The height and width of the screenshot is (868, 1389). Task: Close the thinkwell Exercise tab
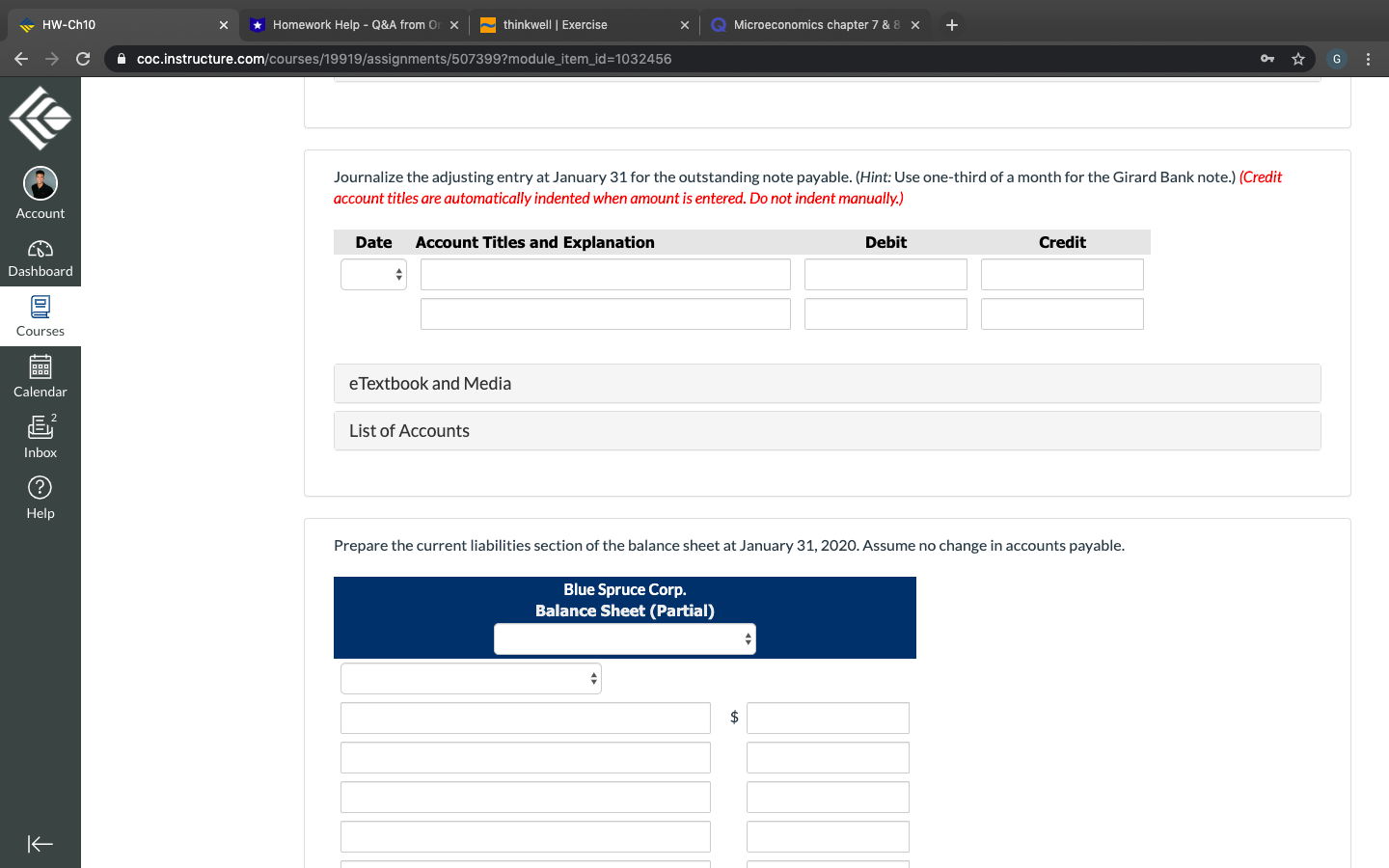click(685, 25)
